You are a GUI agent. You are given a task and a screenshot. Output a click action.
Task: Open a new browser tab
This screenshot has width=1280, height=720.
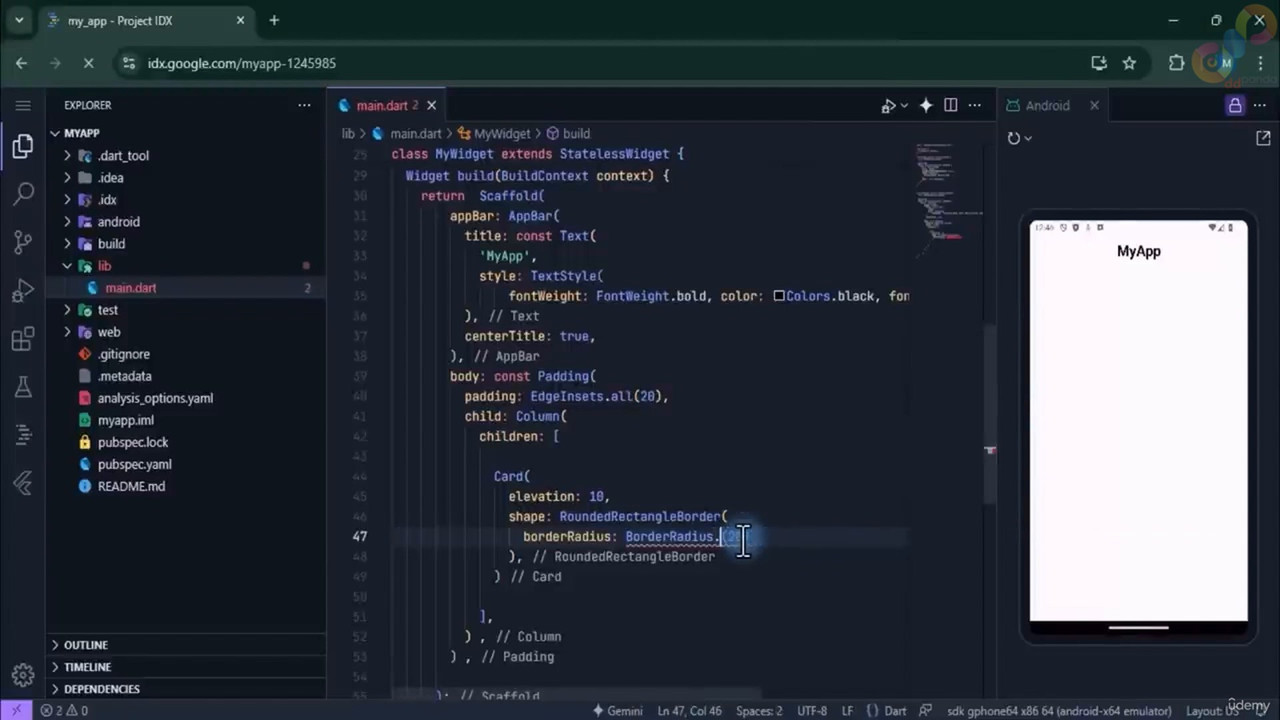point(274,20)
